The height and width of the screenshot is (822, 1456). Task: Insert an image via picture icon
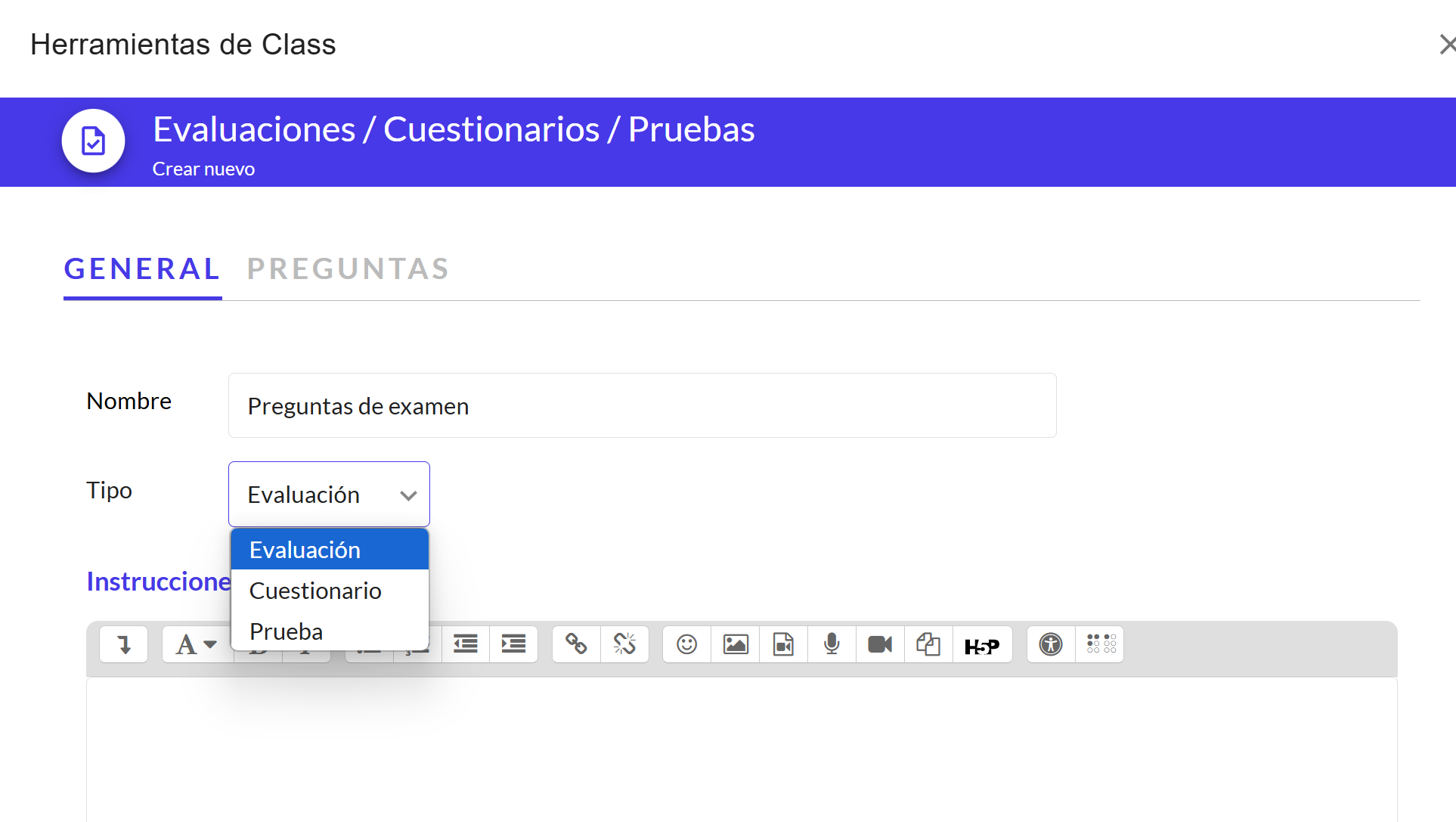[736, 644]
